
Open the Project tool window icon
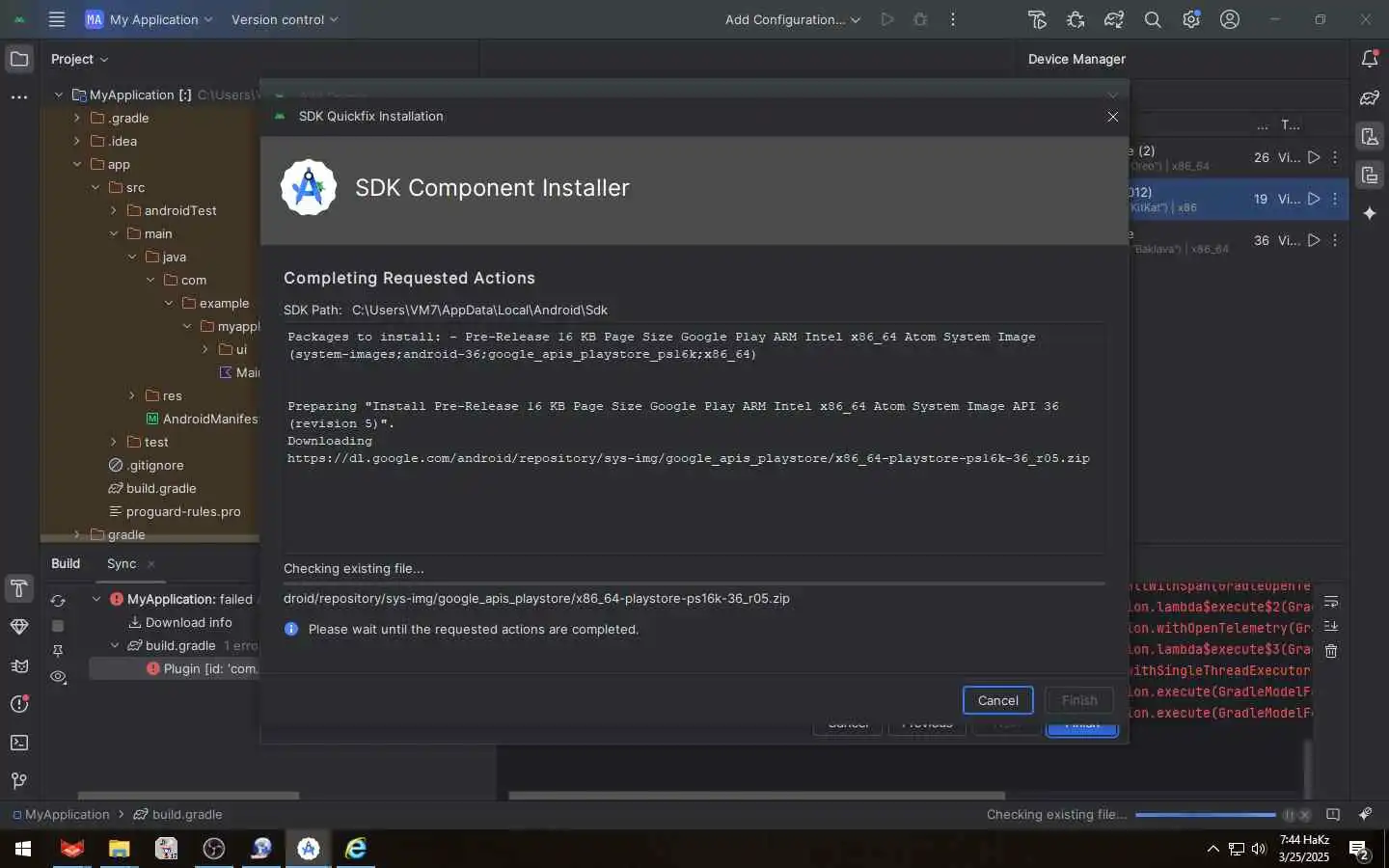[x=18, y=59]
